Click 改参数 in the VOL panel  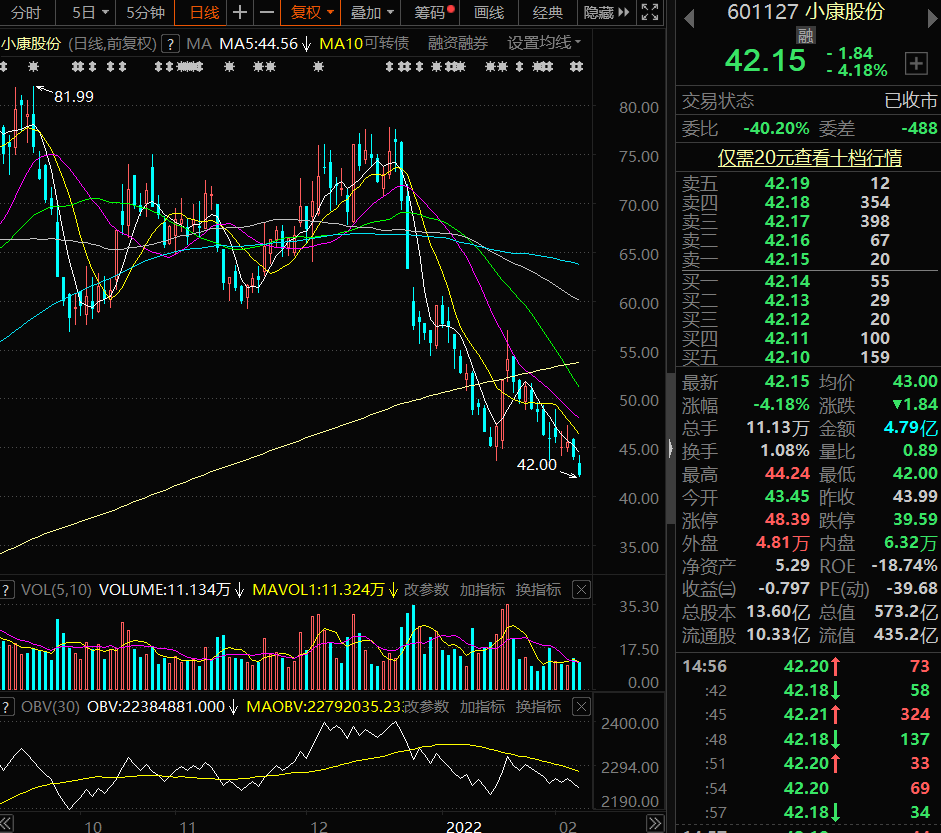(426, 590)
